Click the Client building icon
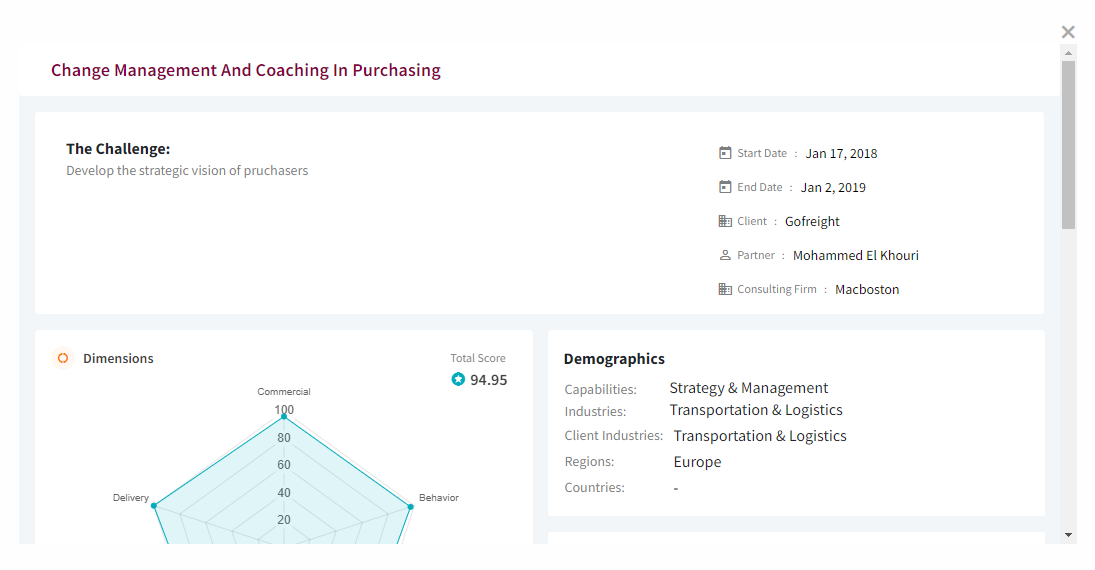Viewport: 1095px width, 570px height. click(x=725, y=221)
